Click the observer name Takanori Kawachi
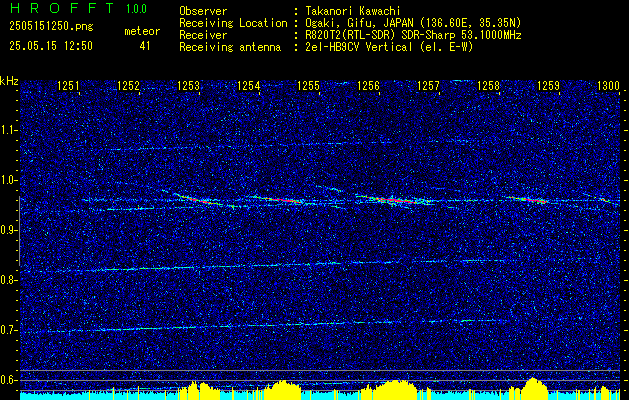Viewport: 629px width, 400px height. pos(352,11)
